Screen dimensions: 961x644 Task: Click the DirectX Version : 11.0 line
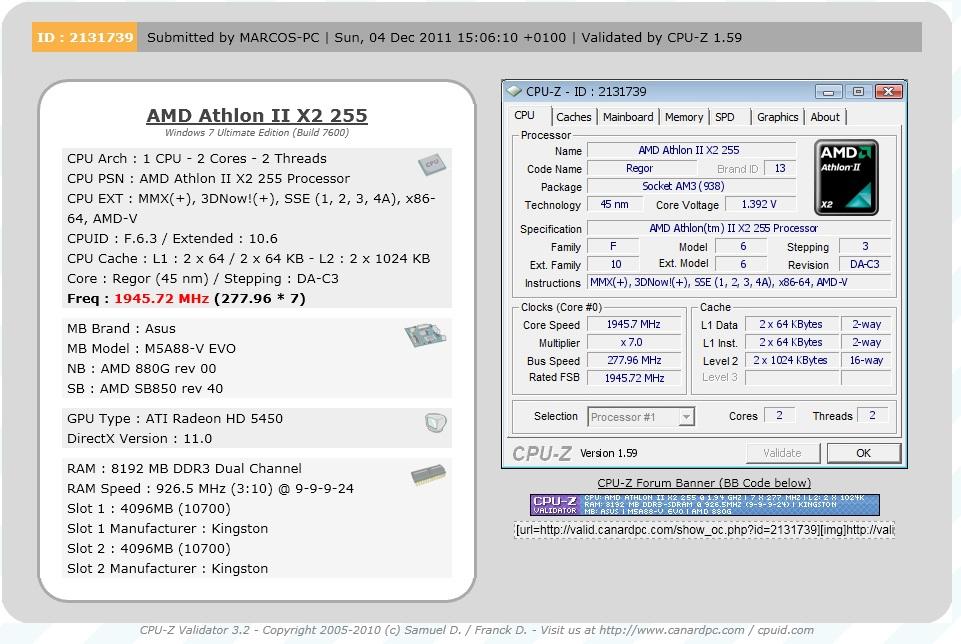point(139,439)
